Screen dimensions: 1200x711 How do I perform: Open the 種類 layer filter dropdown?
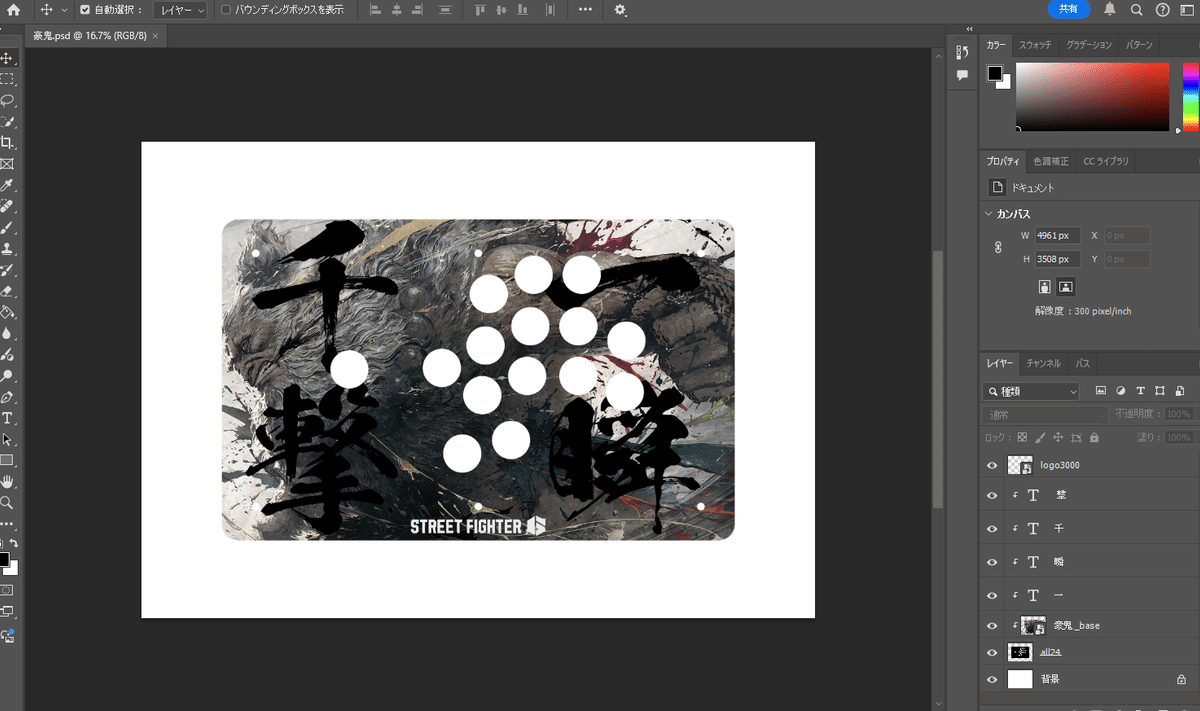[1032, 391]
